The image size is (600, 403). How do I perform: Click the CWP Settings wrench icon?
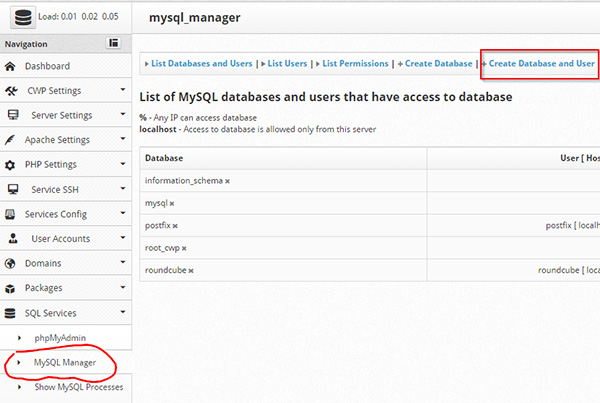(11, 91)
